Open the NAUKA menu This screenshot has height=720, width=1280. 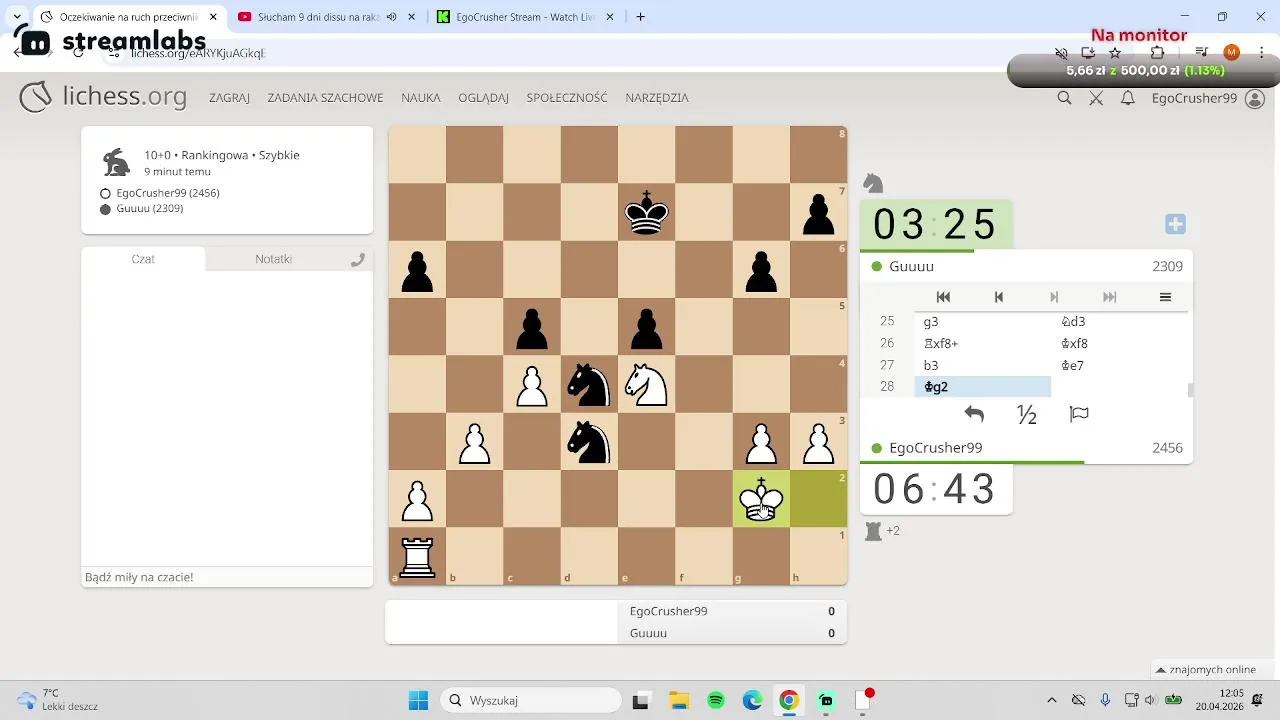[421, 98]
